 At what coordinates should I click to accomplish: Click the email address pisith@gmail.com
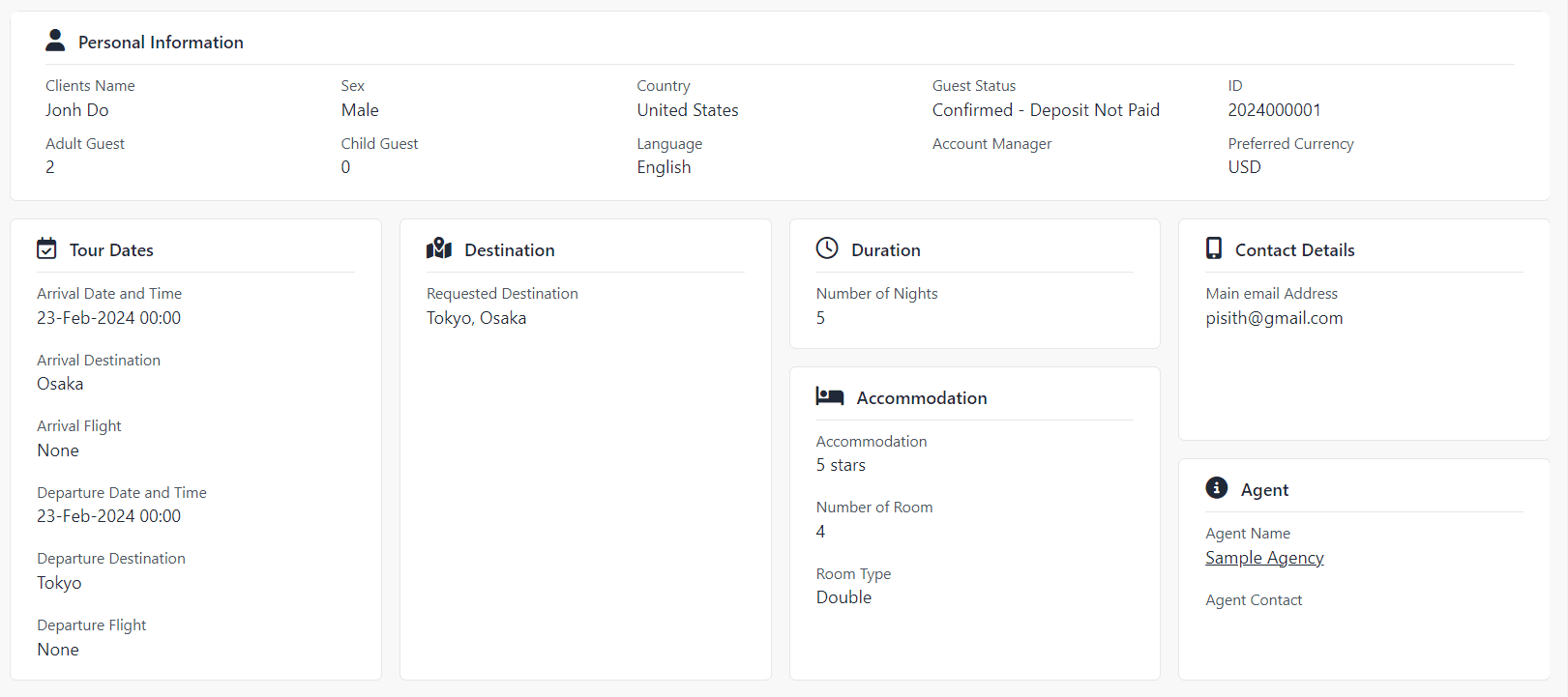(1274, 318)
